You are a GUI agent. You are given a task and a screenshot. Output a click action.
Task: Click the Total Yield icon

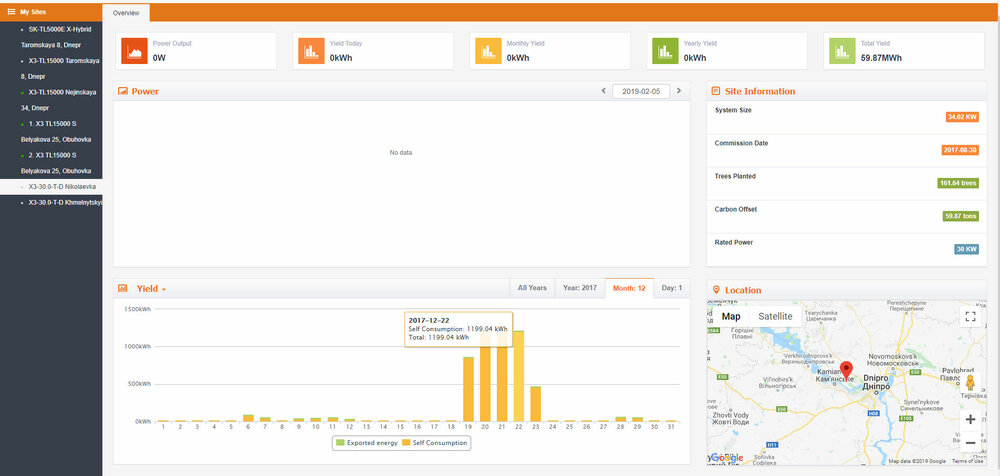[x=842, y=51]
